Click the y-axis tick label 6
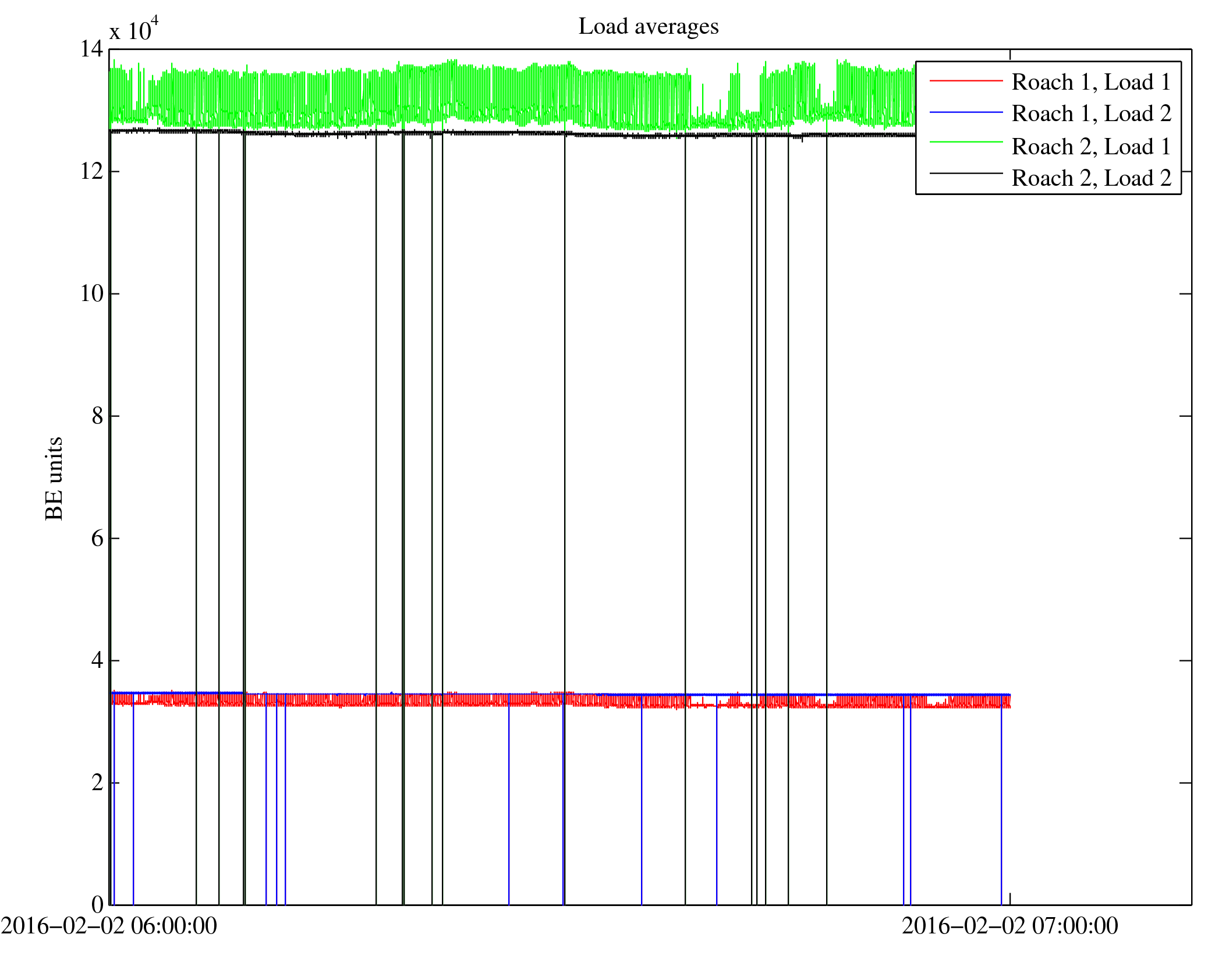 [x=97, y=538]
